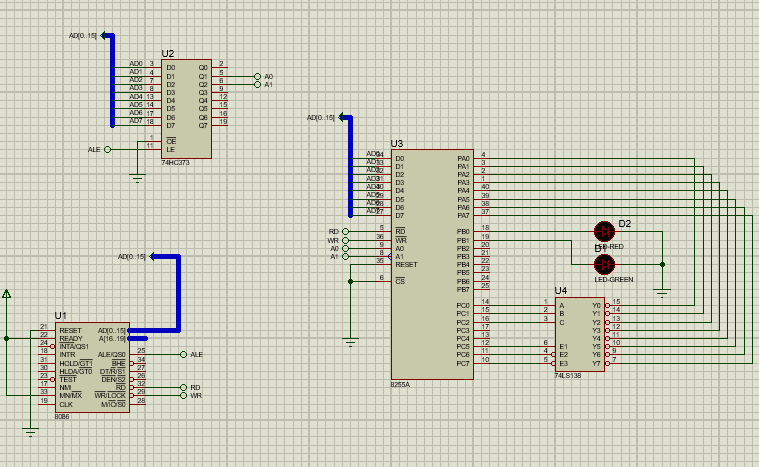Click the 'A[16..19]' pin name on U1

[x=112, y=339]
